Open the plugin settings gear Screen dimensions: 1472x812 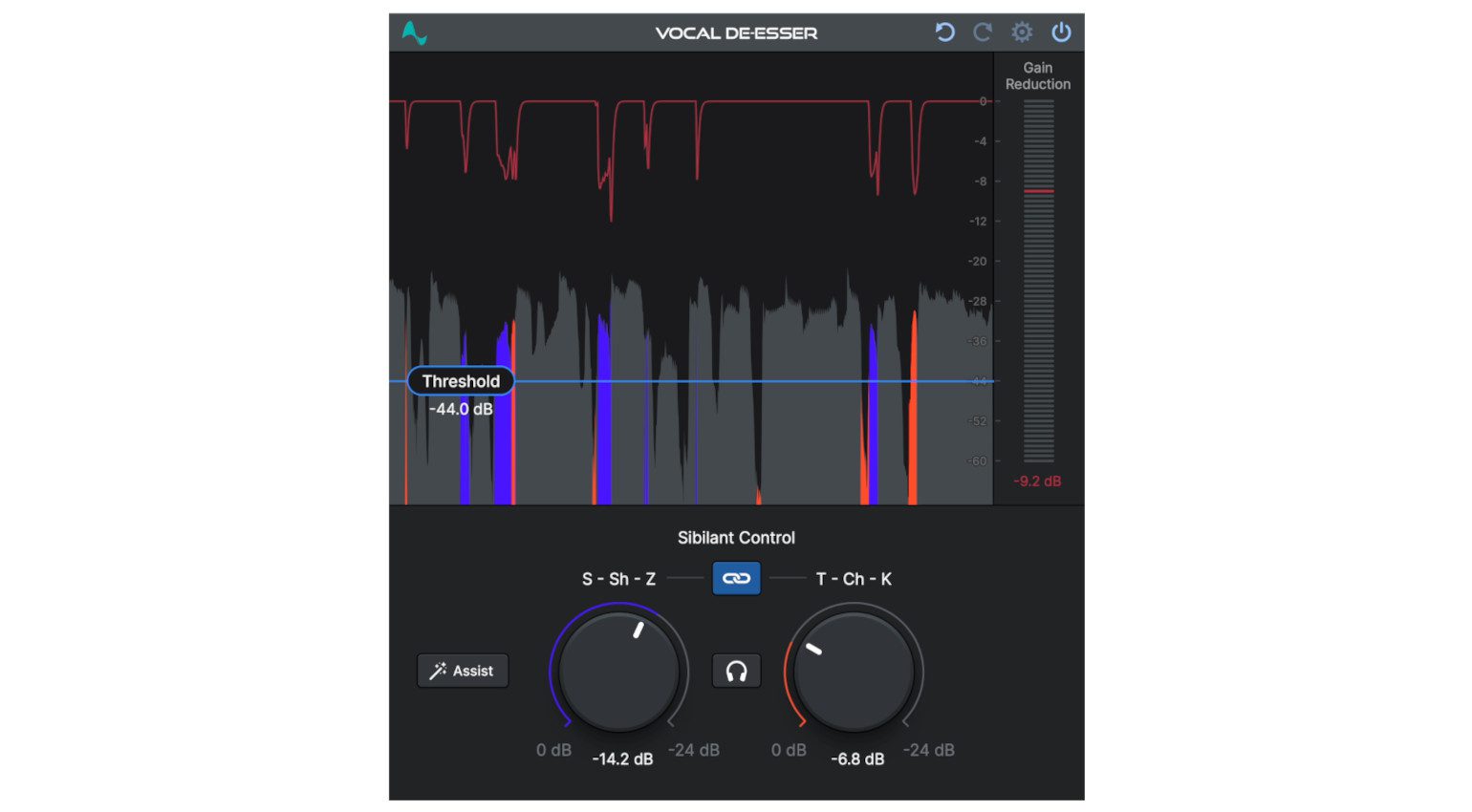click(x=1022, y=32)
